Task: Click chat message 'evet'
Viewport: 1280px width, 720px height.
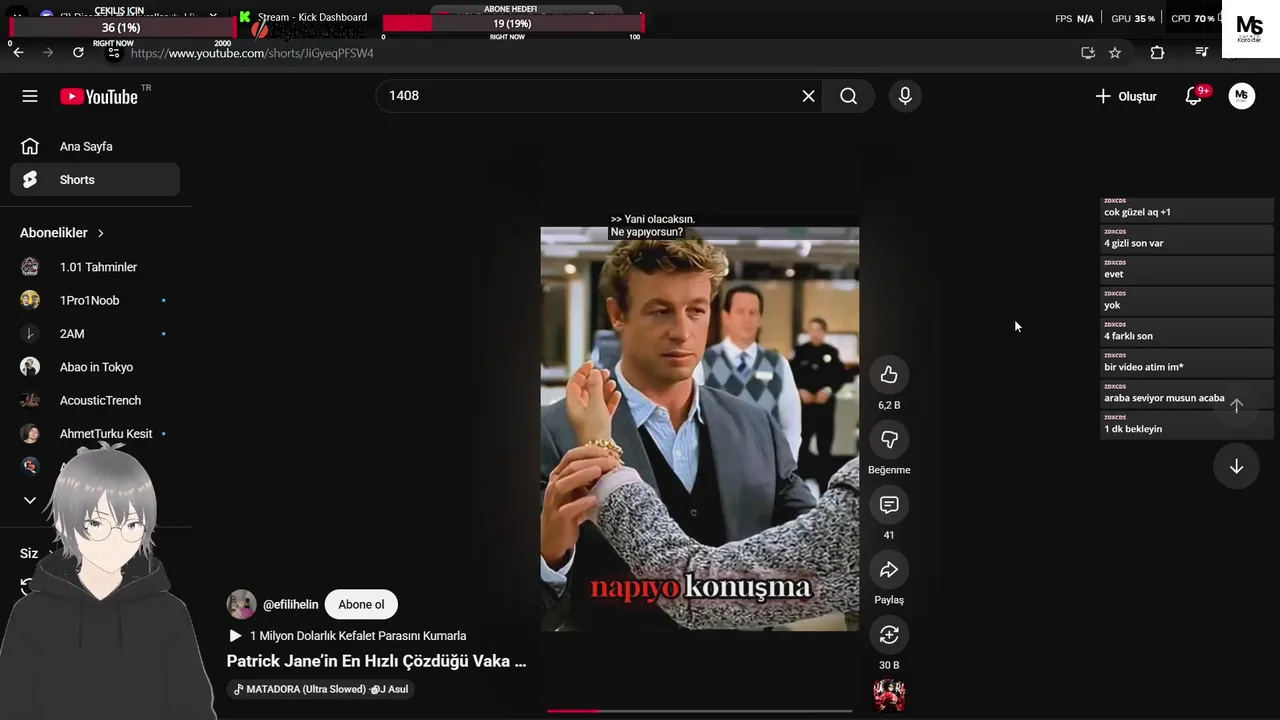Action: click(x=1187, y=270)
